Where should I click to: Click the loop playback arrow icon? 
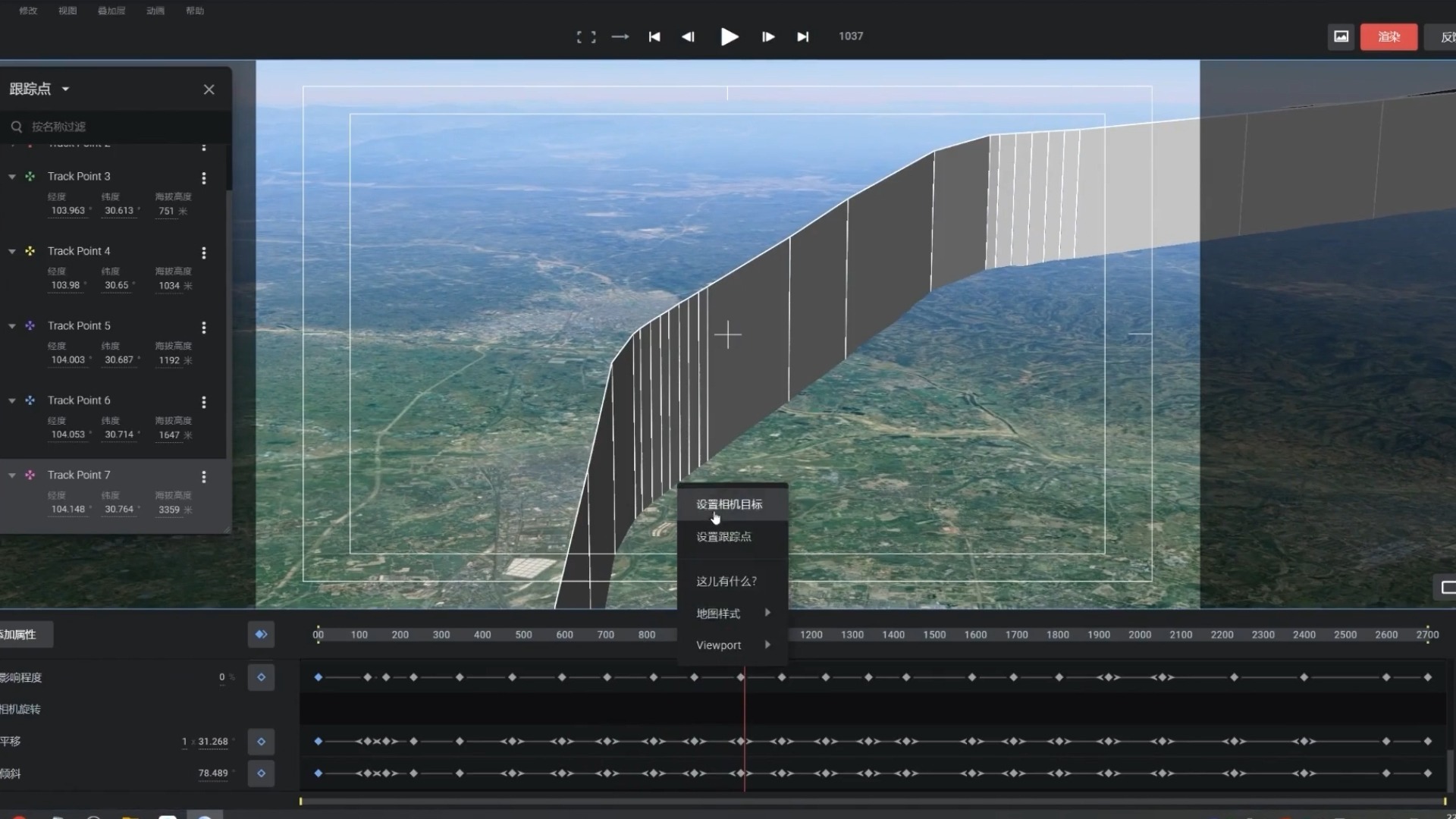click(x=620, y=36)
